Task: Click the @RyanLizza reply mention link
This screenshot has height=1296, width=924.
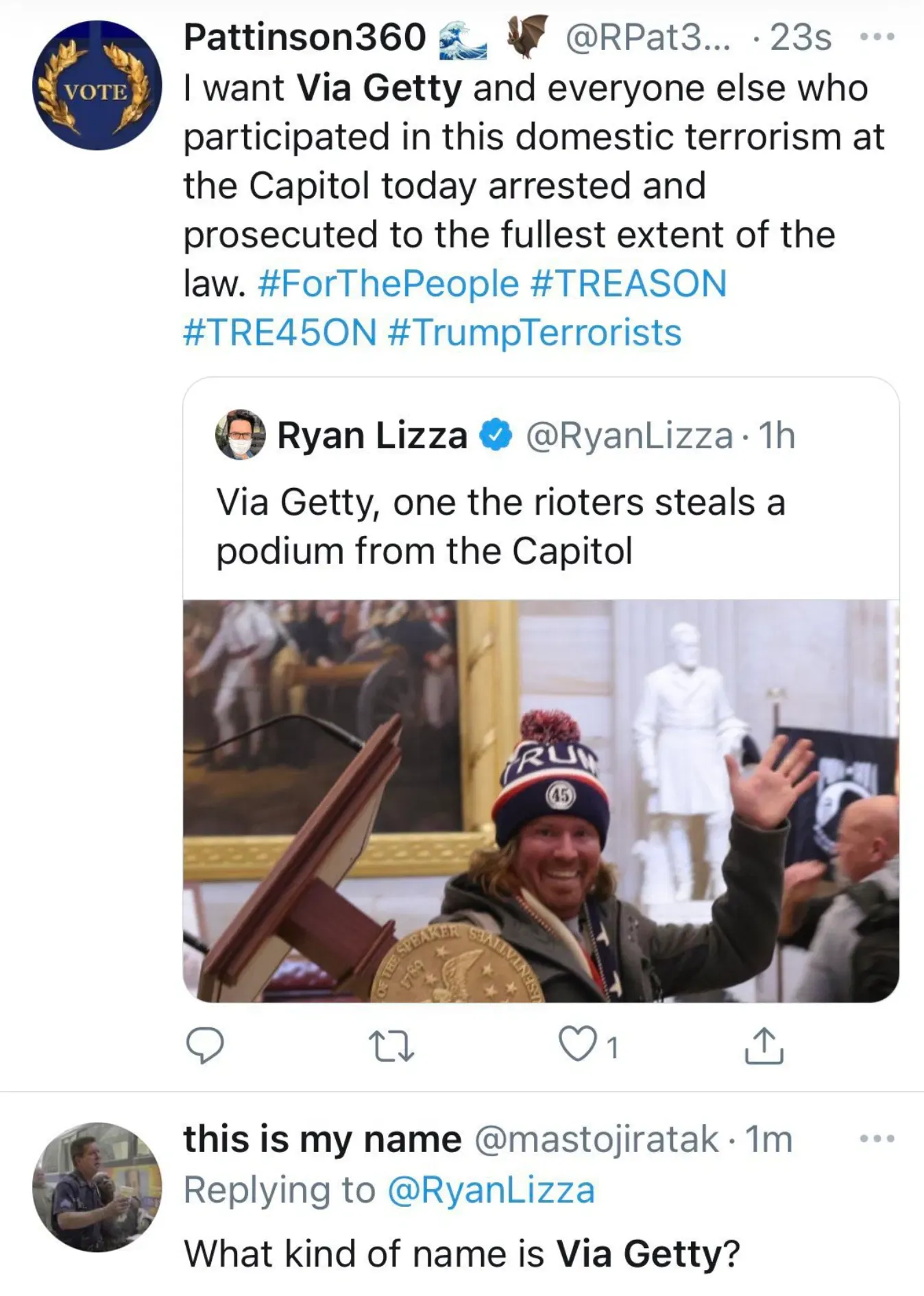Action: (491, 1190)
